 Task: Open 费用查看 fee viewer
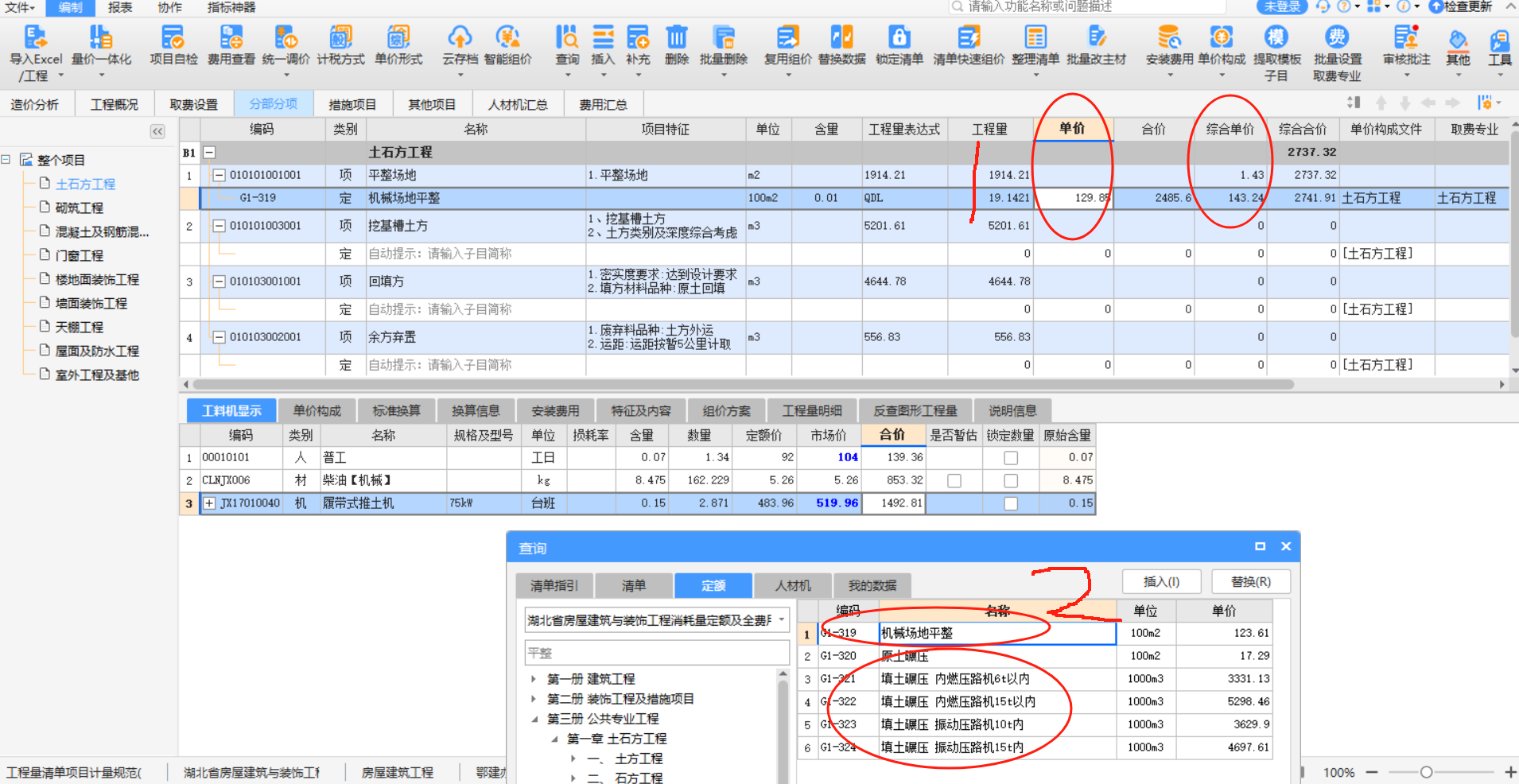(x=231, y=45)
